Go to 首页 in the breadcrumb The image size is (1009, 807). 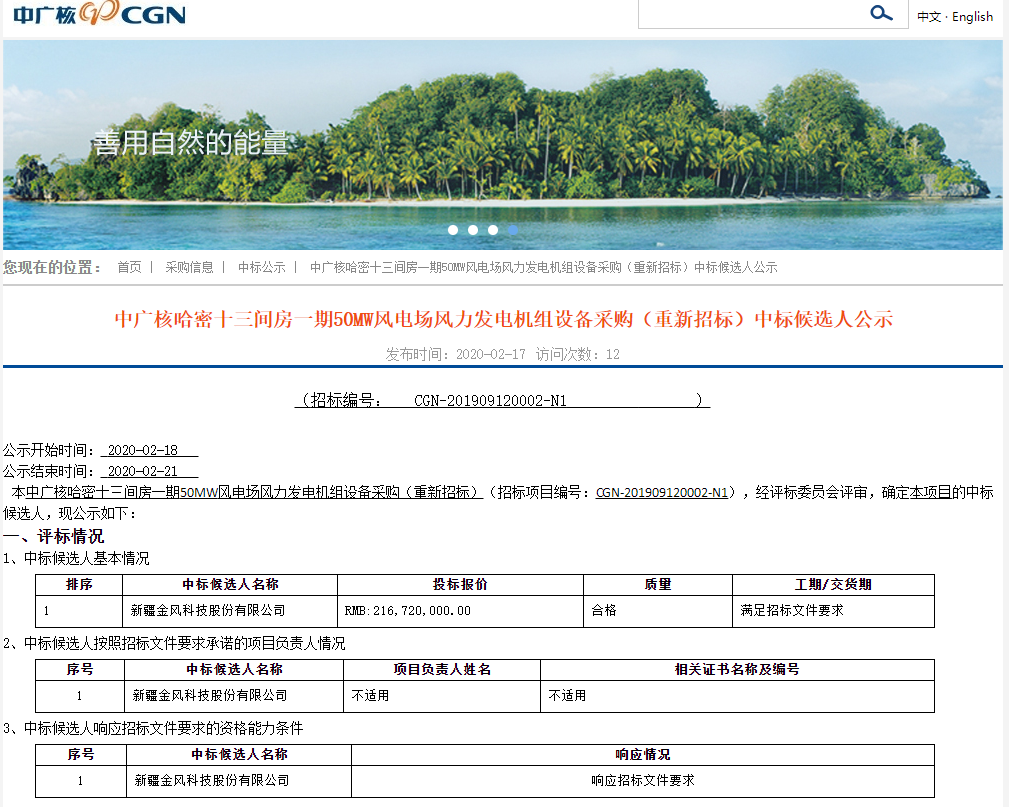(129, 267)
